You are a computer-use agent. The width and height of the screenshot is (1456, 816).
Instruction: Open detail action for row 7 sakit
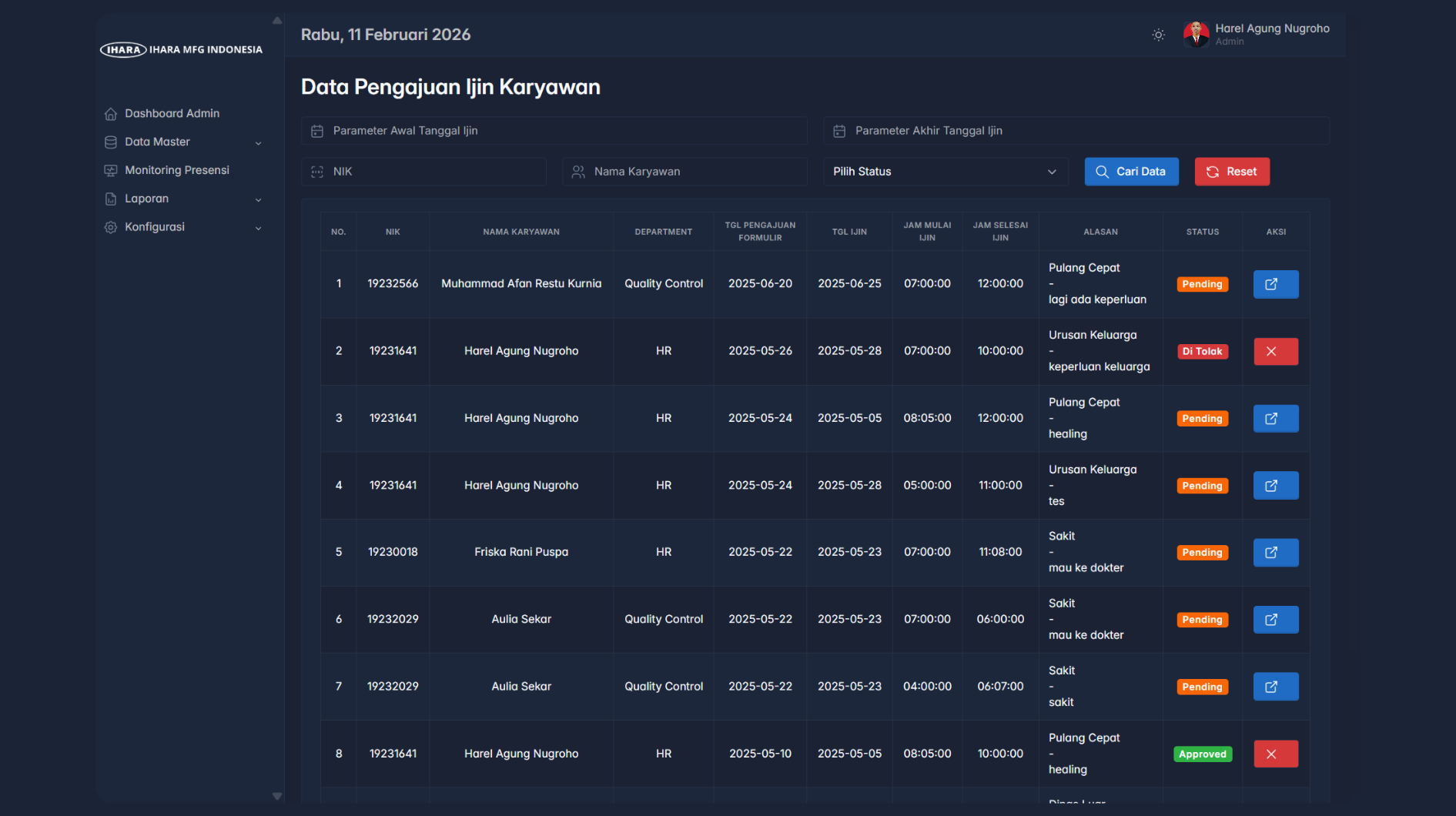(x=1276, y=687)
